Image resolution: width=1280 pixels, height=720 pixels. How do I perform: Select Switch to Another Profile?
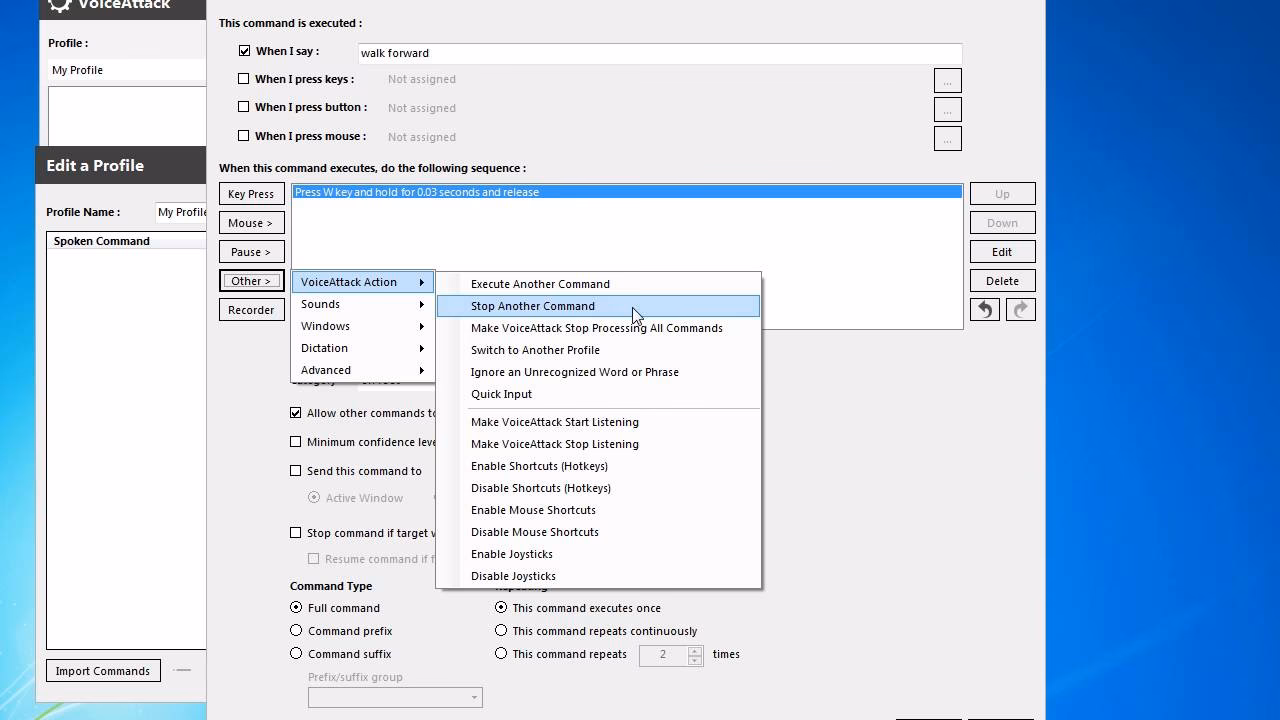click(x=598, y=350)
